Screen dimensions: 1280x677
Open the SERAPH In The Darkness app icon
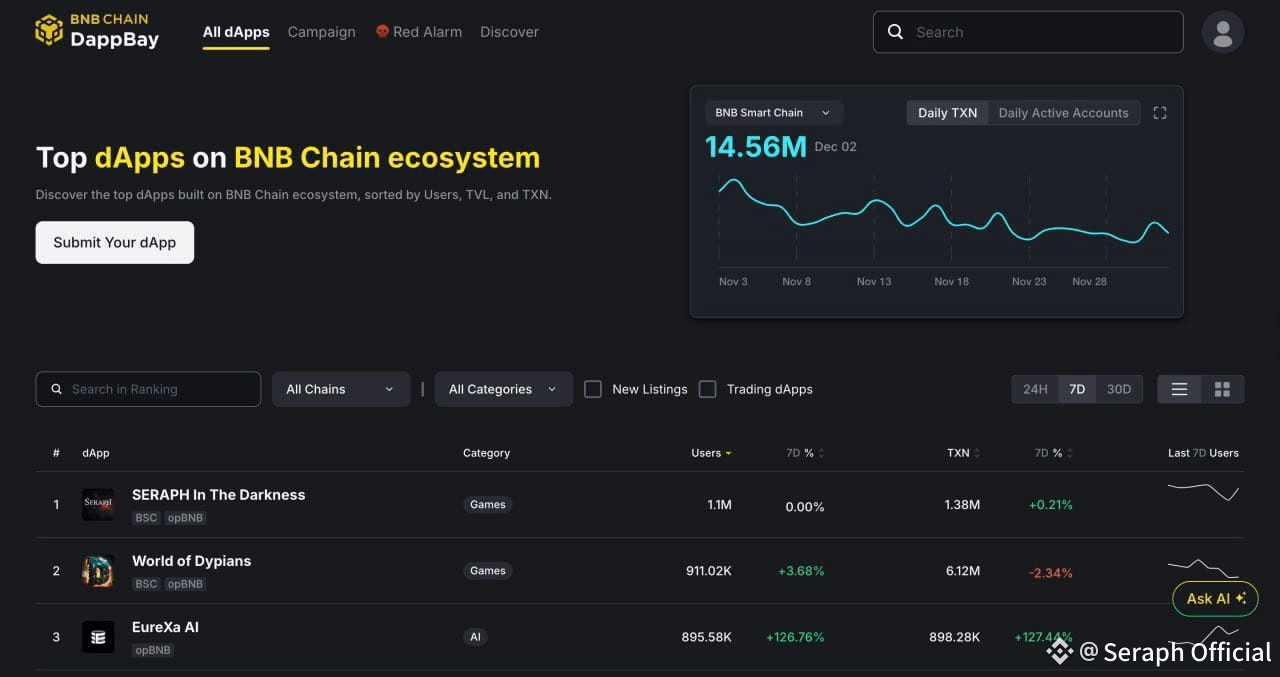[x=98, y=504]
